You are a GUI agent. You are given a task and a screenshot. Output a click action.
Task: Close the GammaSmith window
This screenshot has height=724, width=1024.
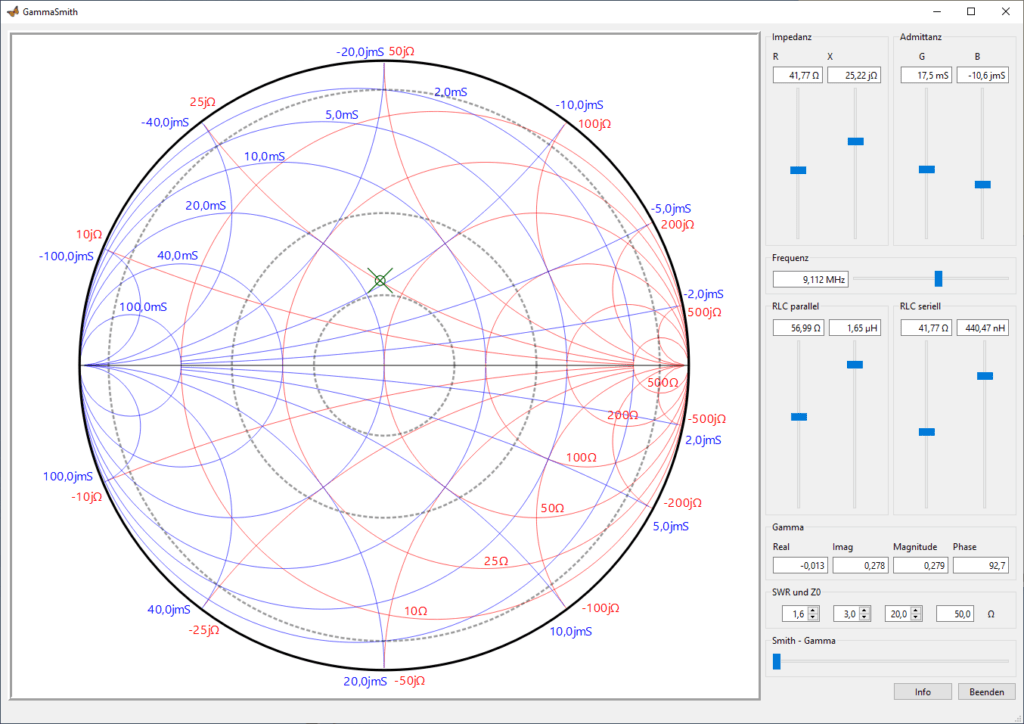[x=1006, y=12]
